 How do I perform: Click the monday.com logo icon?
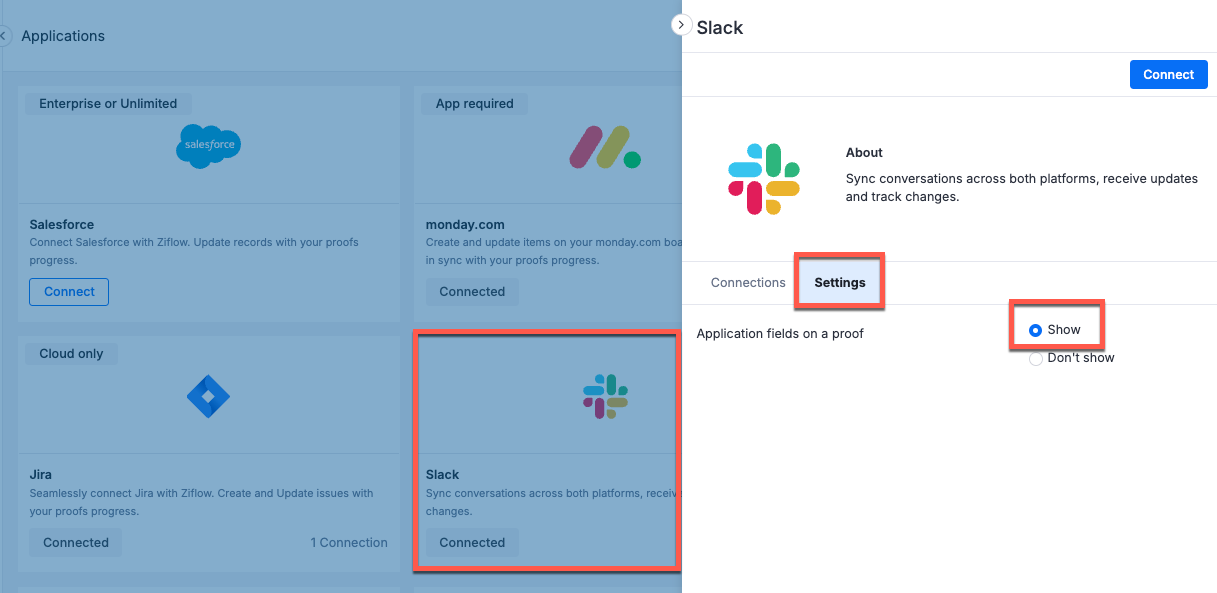[x=605, y=146]
